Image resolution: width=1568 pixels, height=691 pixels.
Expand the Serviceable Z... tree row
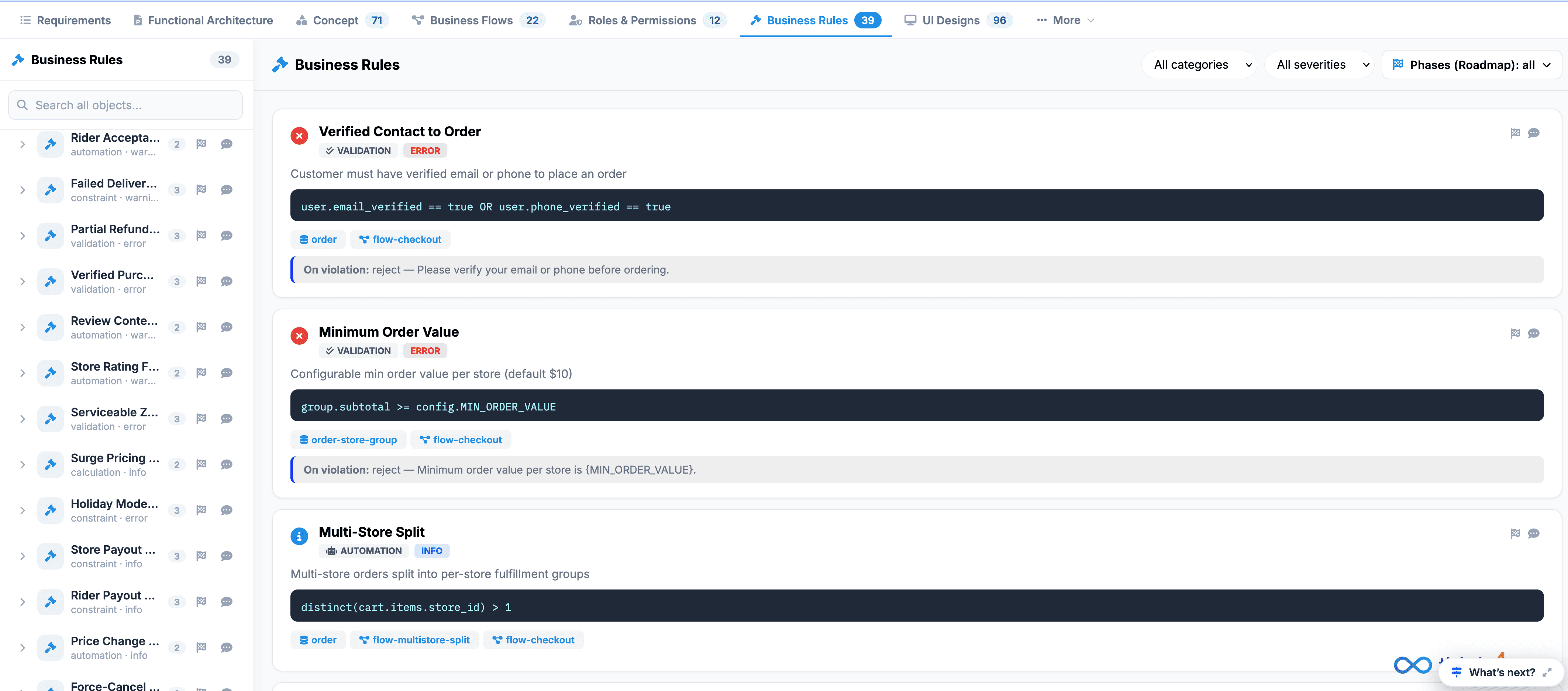23,419
